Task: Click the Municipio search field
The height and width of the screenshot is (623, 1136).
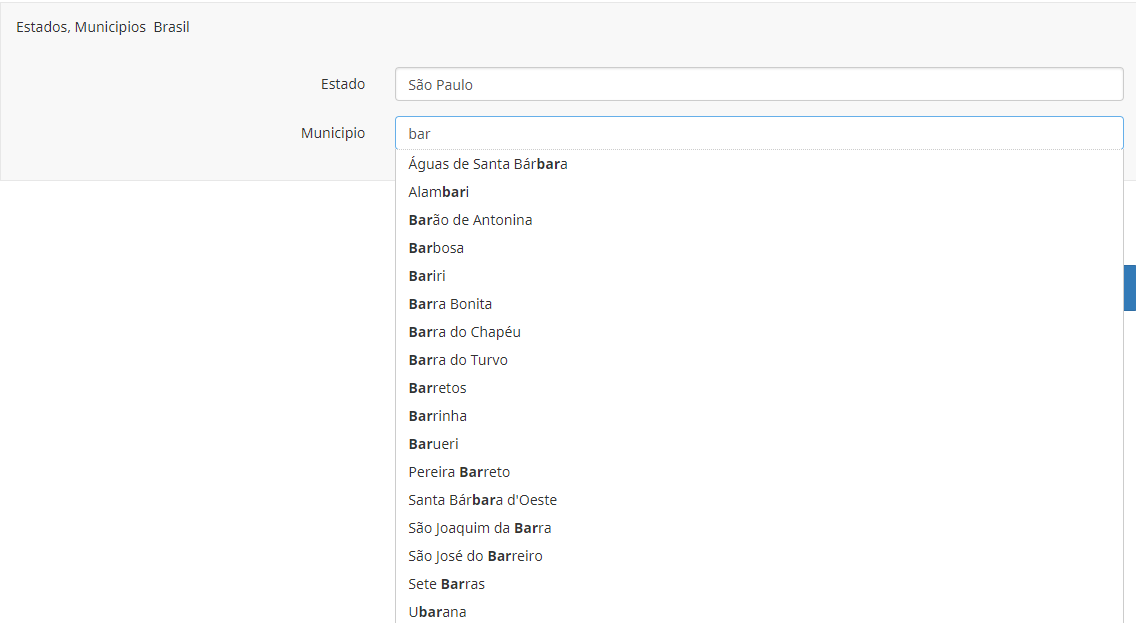Action: tap(758, 133)
